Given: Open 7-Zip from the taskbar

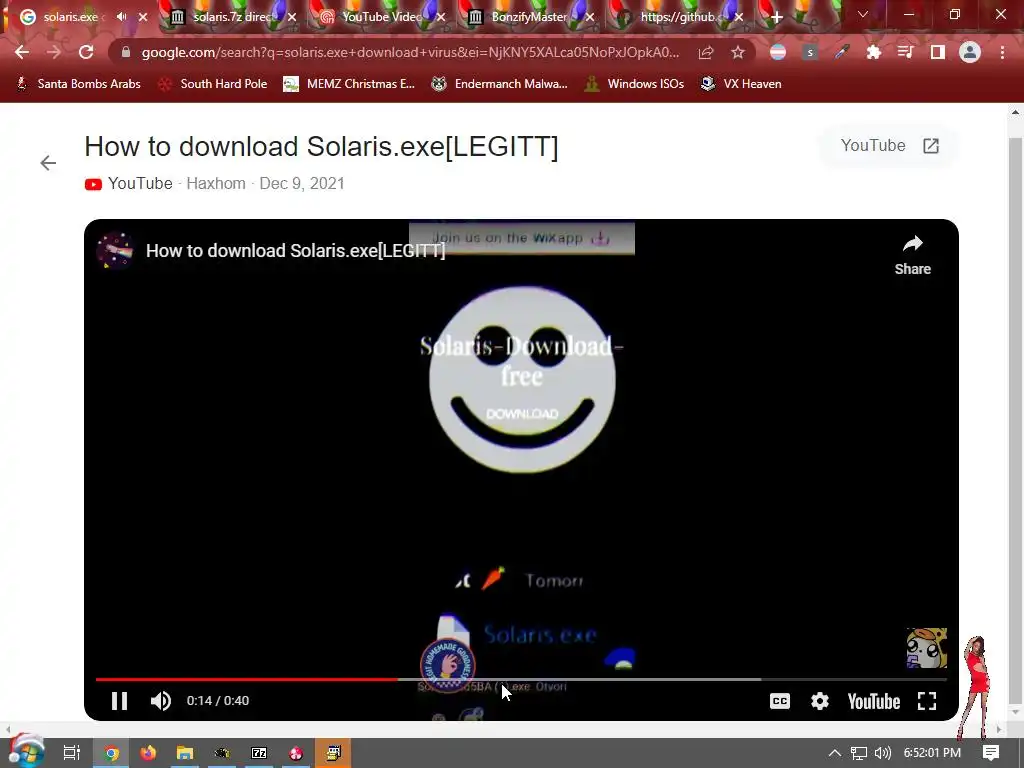Looking at the screenshot, I should [x=259, y=753].
